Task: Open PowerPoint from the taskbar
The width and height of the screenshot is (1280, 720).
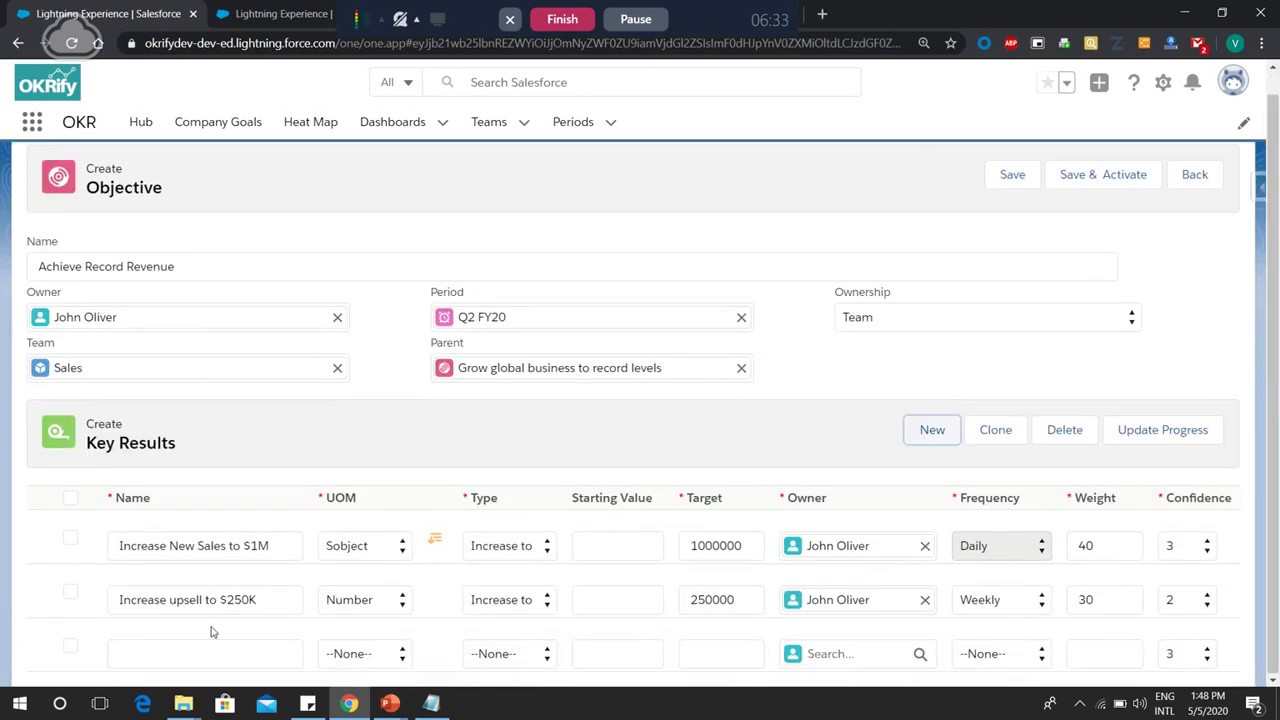Action: point(390,703)
